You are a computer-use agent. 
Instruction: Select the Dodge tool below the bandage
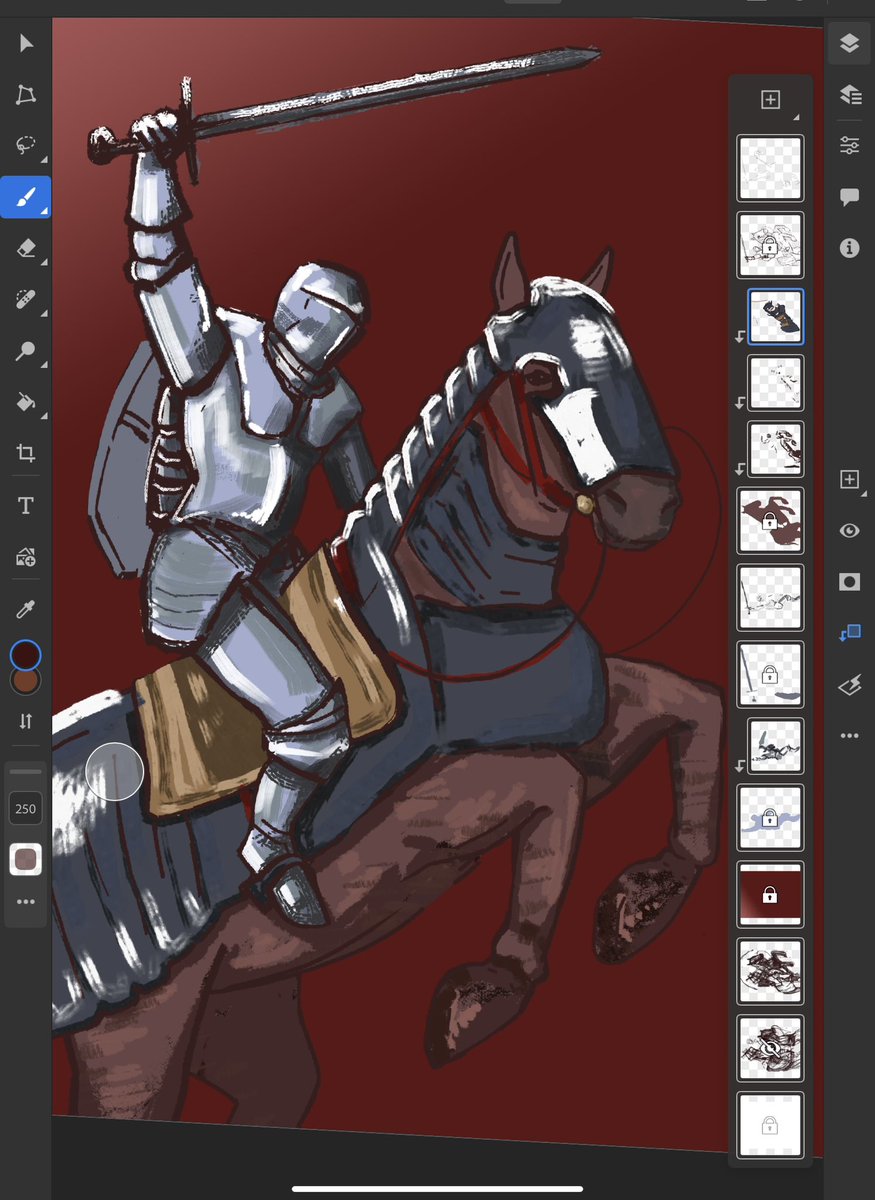pyautogui.click(x=26, y=351)
